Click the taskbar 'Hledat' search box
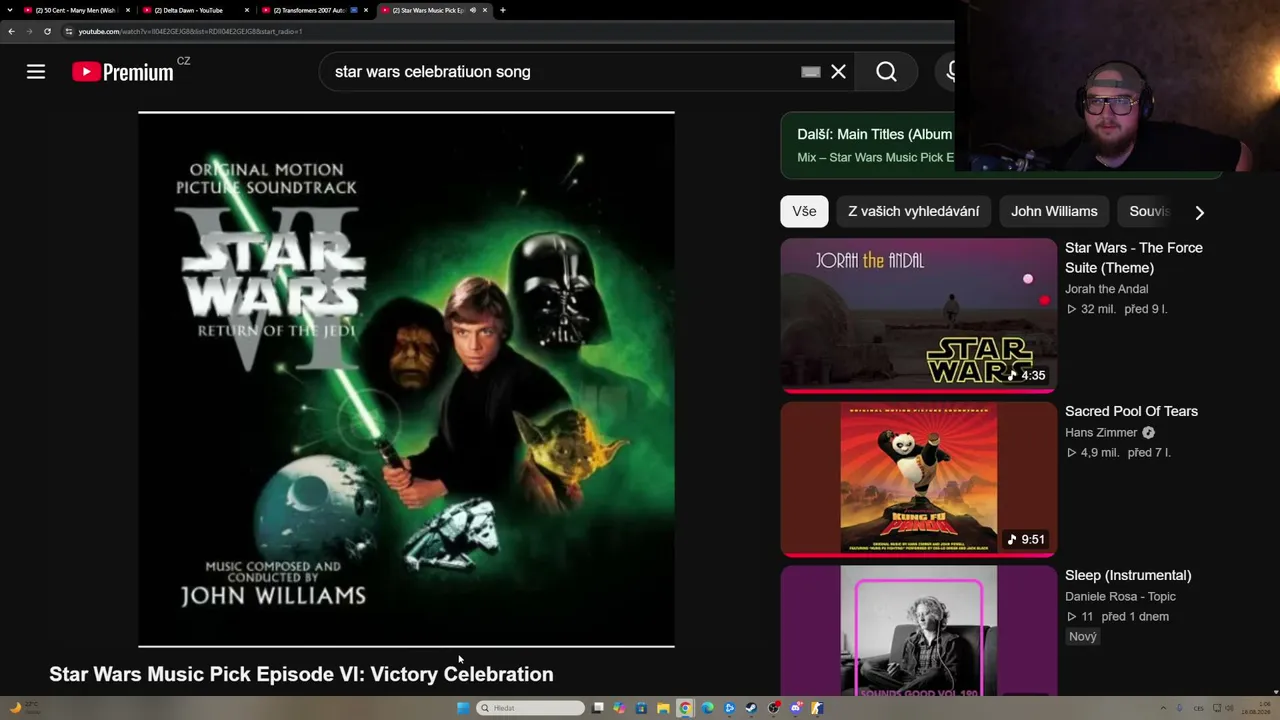 coord(531,708)
